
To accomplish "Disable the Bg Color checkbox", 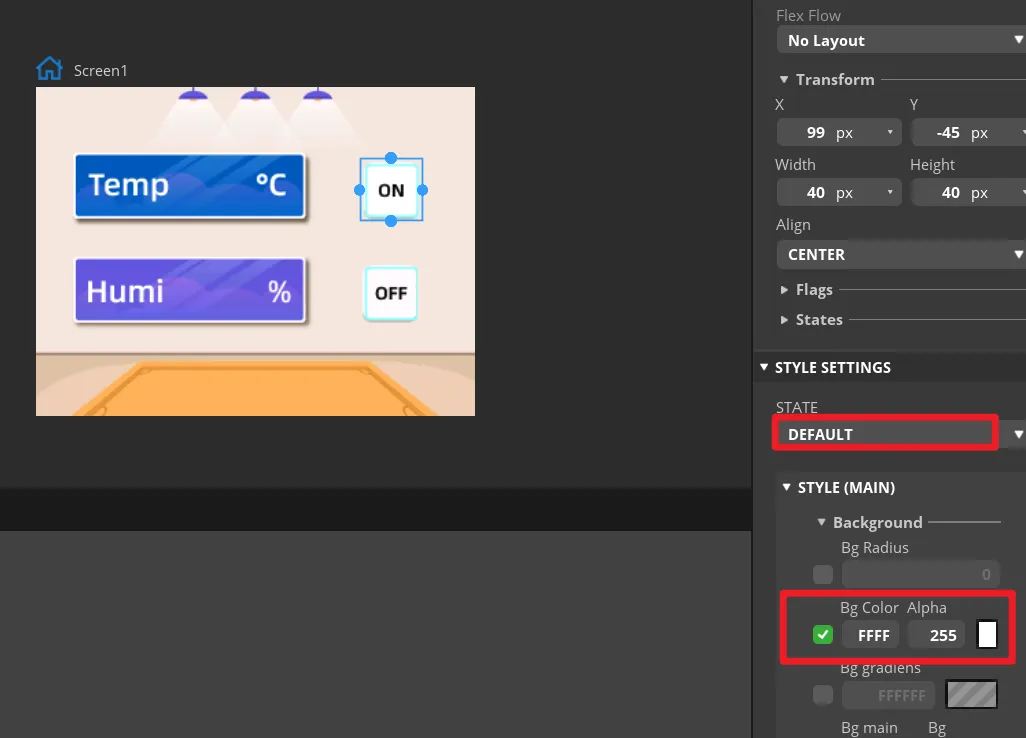I will (x=823, y=635).
